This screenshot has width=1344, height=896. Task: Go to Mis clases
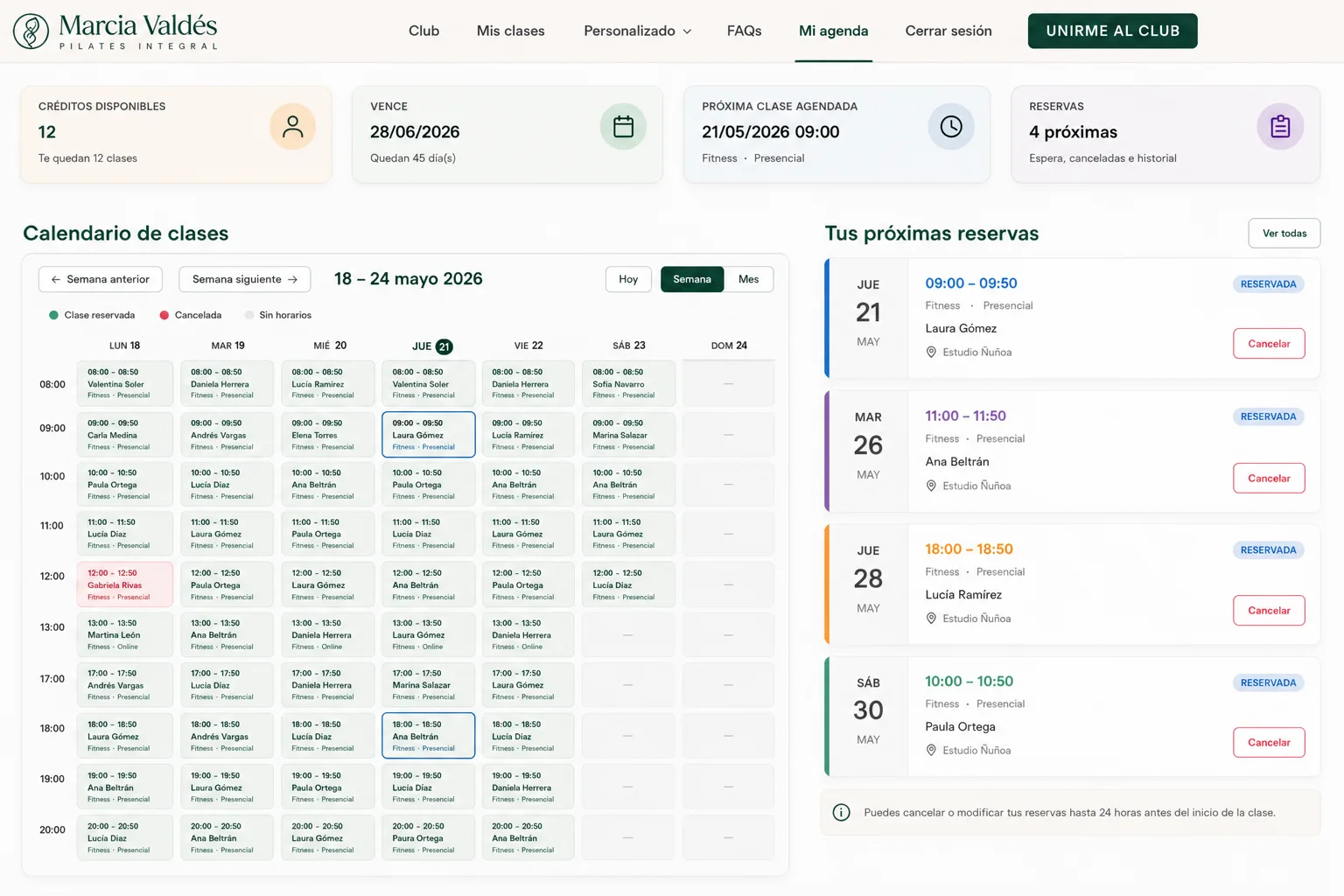point(511,31)
